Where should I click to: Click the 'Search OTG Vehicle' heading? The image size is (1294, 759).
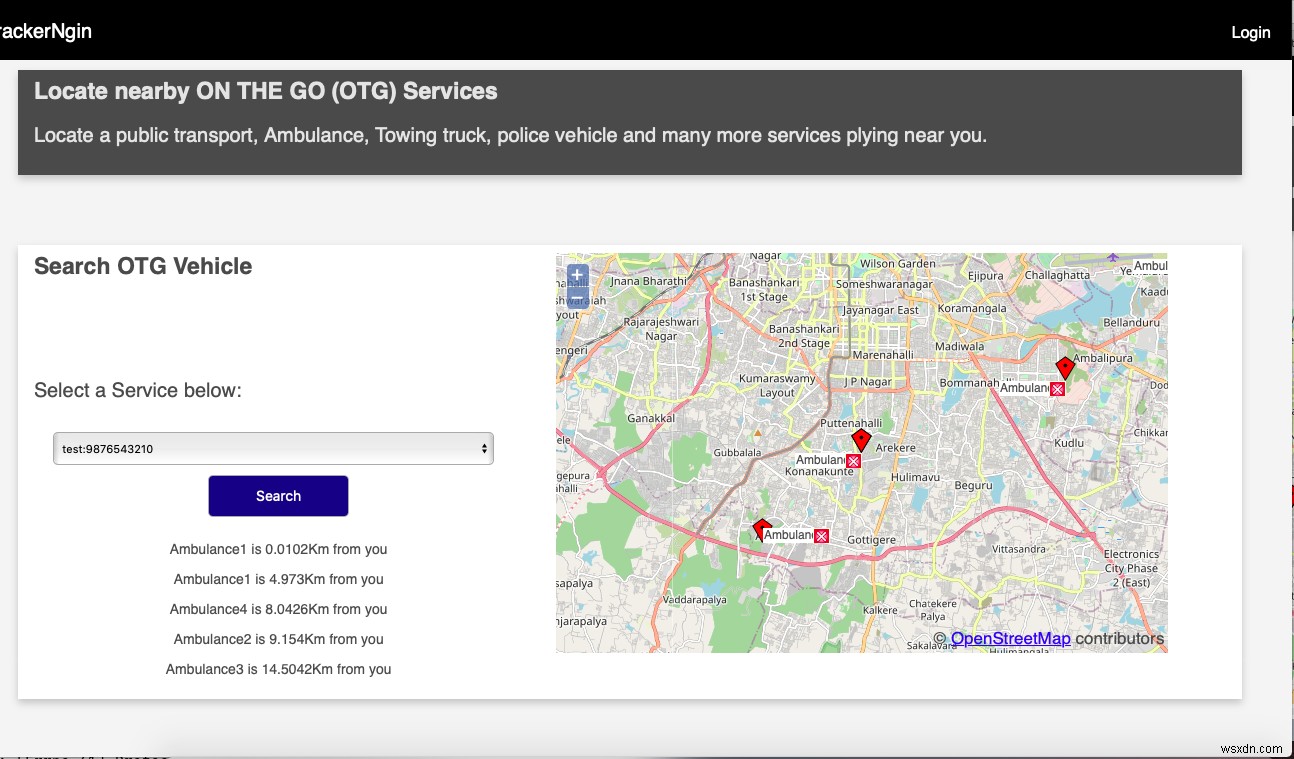click(x=143, y=266)
